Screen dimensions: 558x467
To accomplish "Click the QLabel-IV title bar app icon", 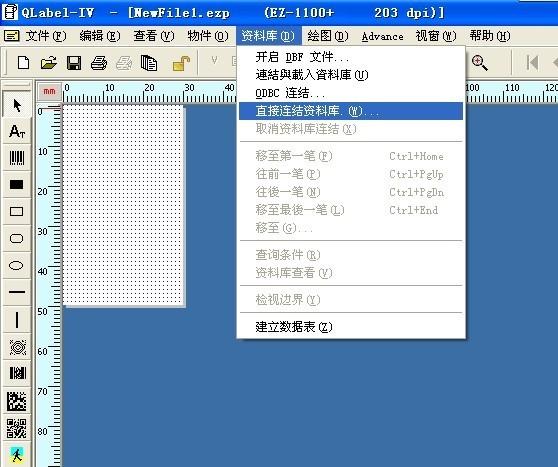I will point(10,12).
